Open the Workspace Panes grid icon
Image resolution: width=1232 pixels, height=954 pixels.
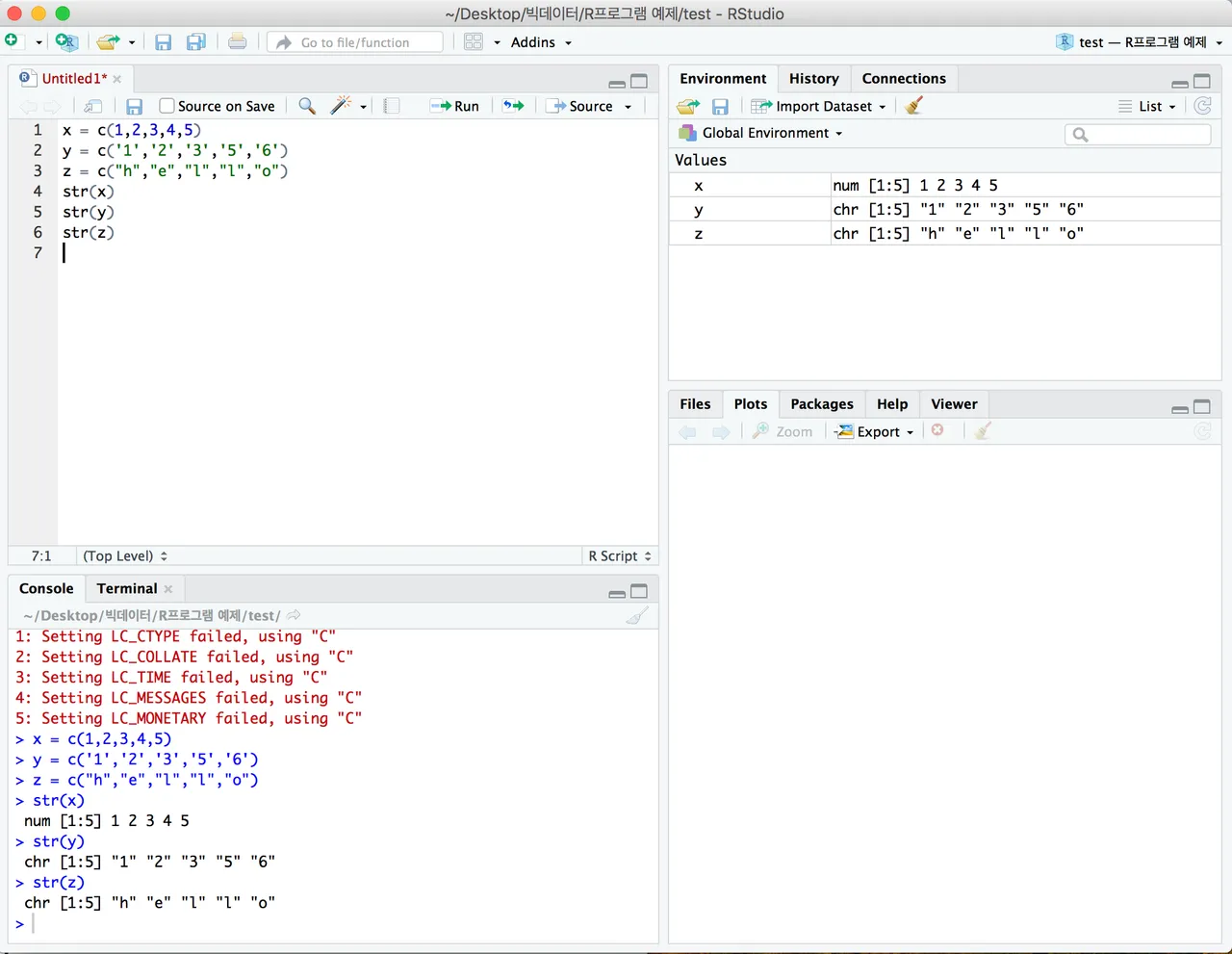(474, 41)
